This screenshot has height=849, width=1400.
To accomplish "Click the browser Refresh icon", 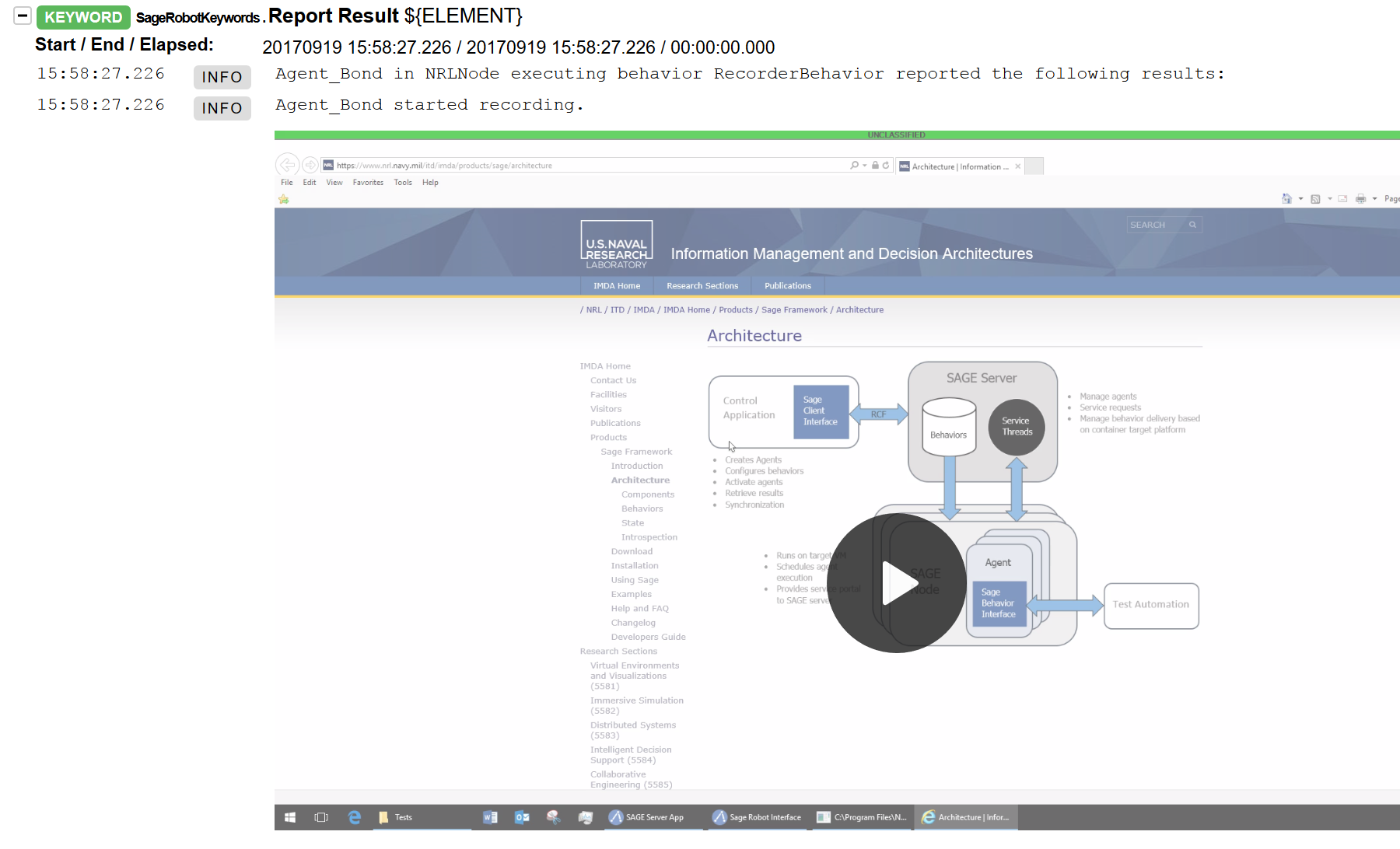I will click(885, 165).
